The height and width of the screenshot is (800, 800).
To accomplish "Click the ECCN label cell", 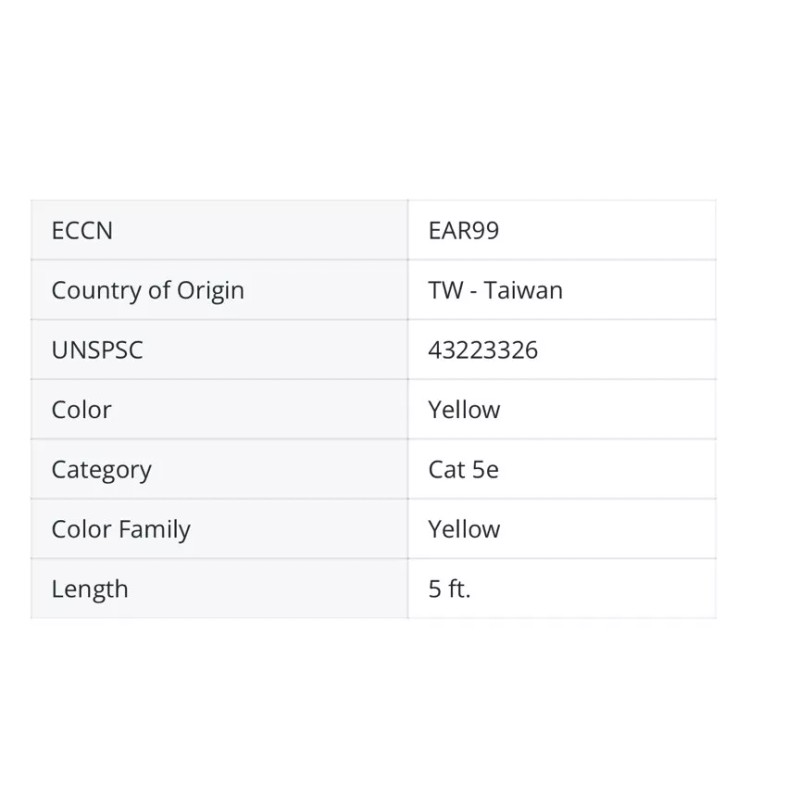I will click(82, 231).
